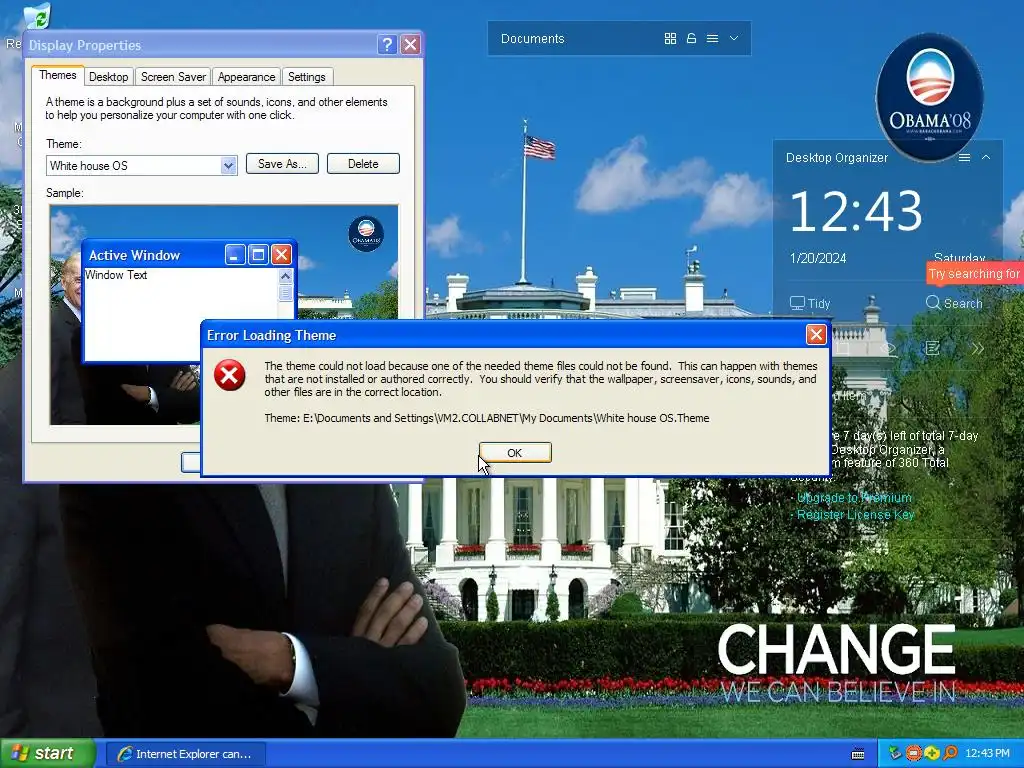Open the Screen Saver tab

click(173, 77)
